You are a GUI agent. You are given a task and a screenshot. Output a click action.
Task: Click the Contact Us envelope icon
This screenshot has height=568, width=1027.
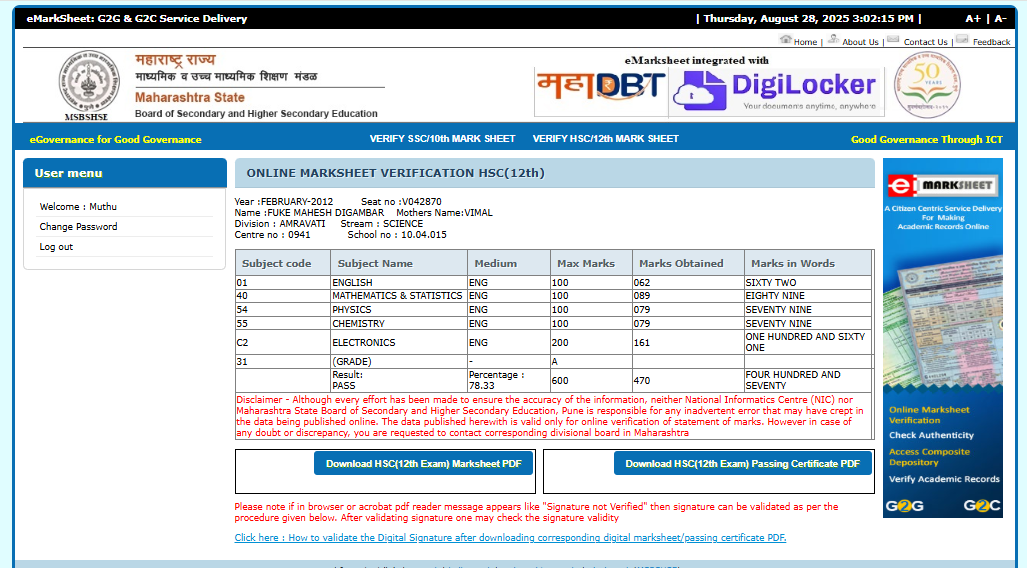pyautogui.click(x=893, y=40)
